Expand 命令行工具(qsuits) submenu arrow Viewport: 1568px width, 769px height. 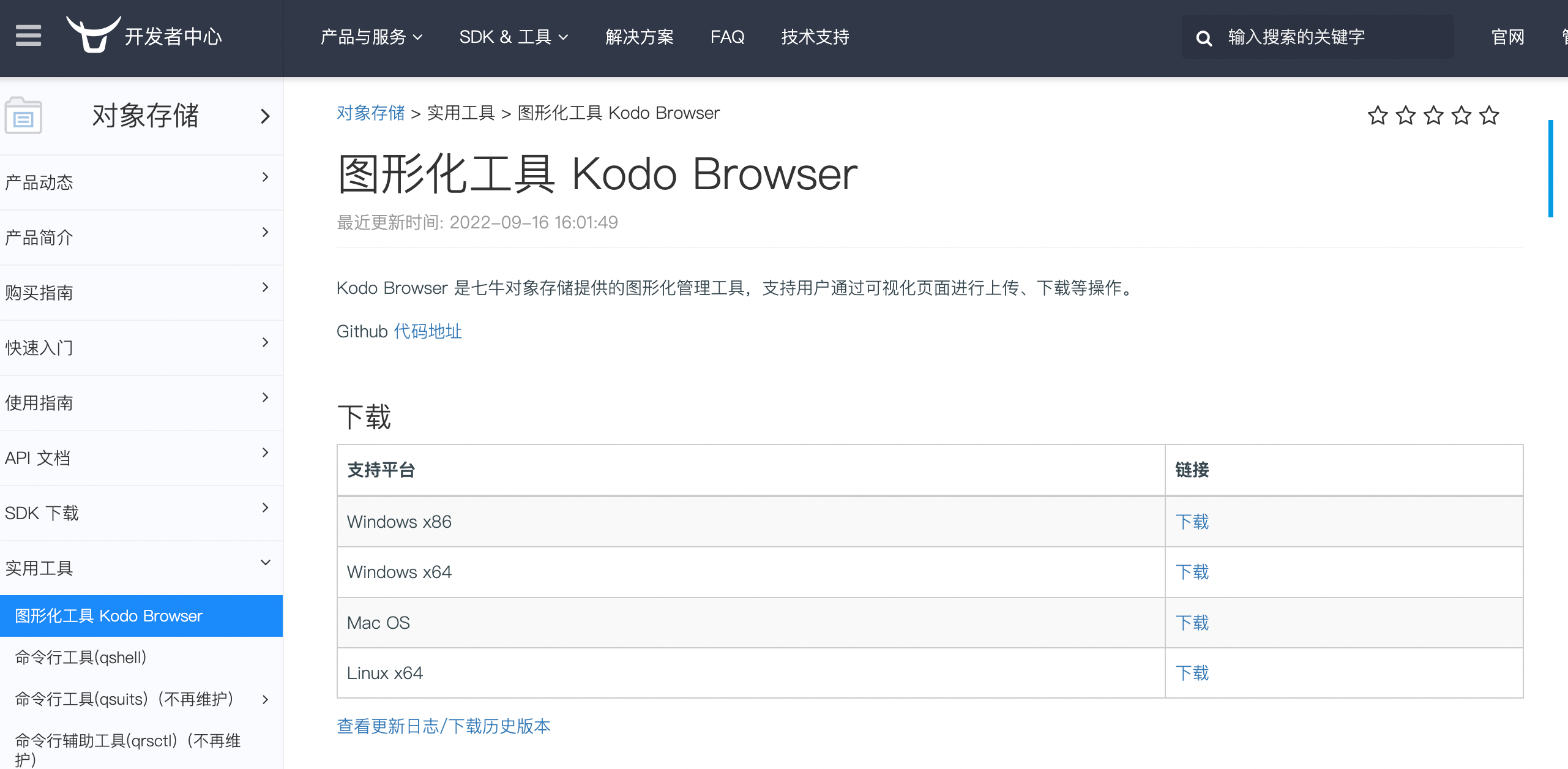point(265,699)
